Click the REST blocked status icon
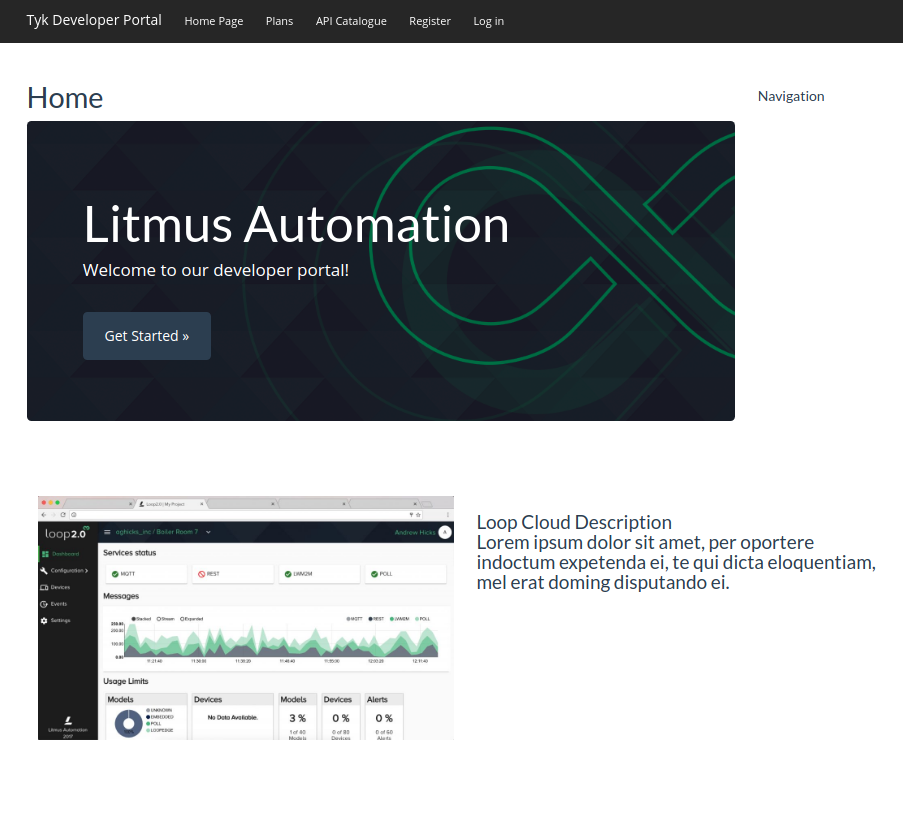This screenshot has width=903, height=816. point(201,574)
